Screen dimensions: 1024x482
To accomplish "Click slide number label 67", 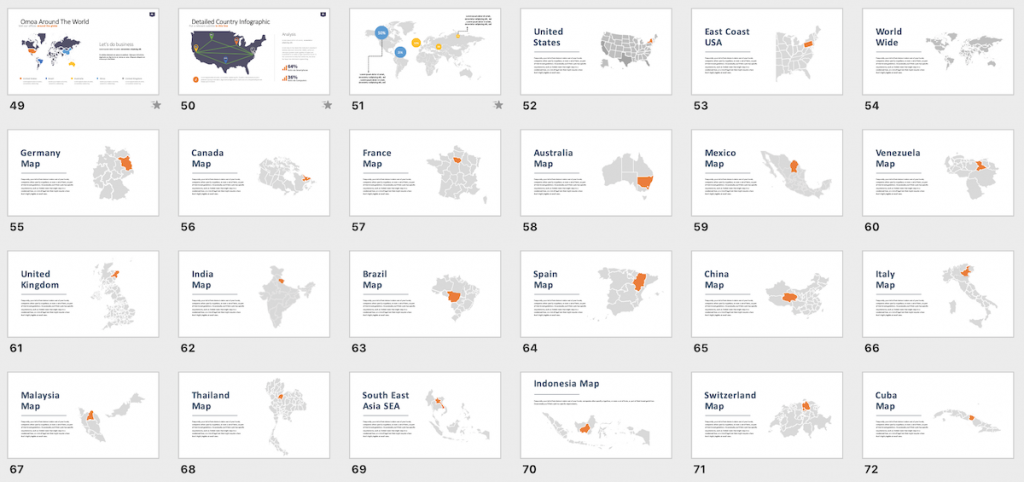I will point(16,470).
